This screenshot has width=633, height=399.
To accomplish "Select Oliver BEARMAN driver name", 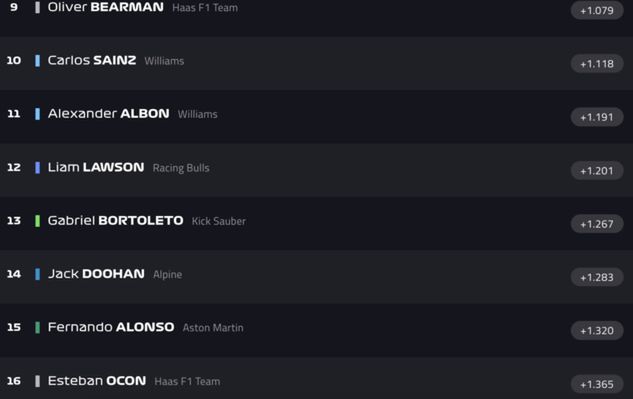I will click(106, 7).
